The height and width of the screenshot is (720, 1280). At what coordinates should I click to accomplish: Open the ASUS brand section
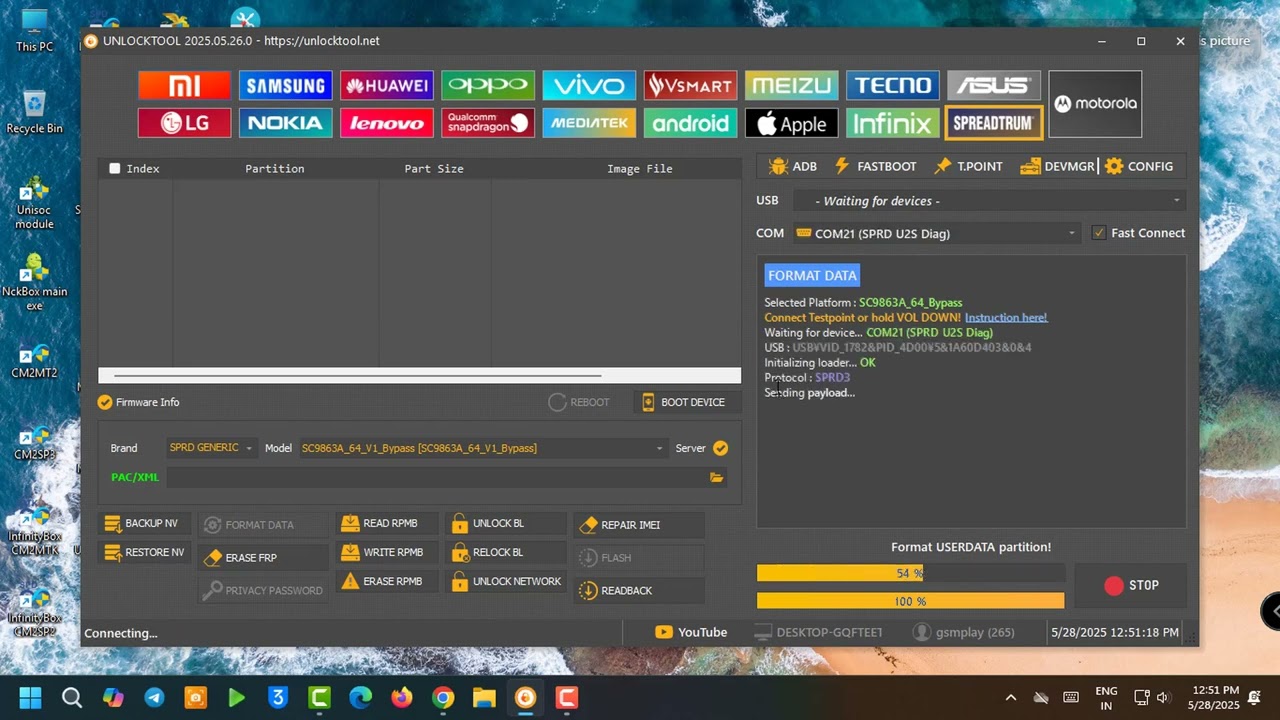[x=993, y=85]
